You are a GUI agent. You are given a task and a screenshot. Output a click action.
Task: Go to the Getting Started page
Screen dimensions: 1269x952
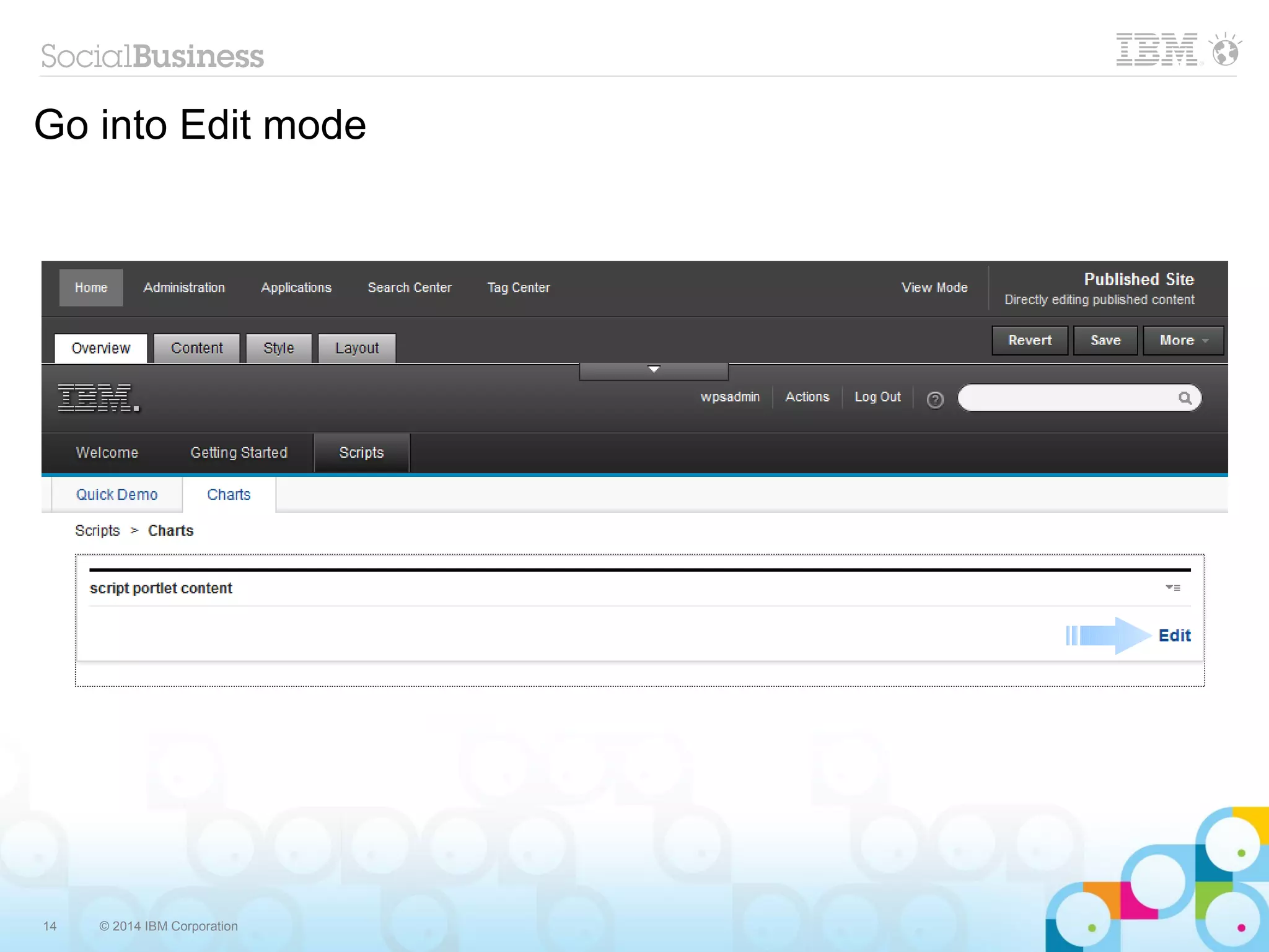[x=239, y=453]
